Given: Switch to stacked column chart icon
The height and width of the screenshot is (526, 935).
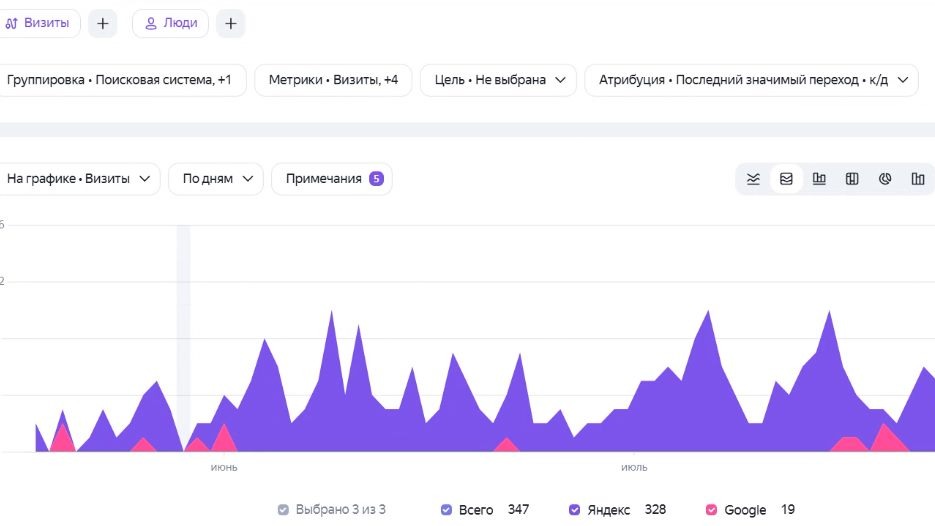Looking at the screenshot, I should (852, 179).
